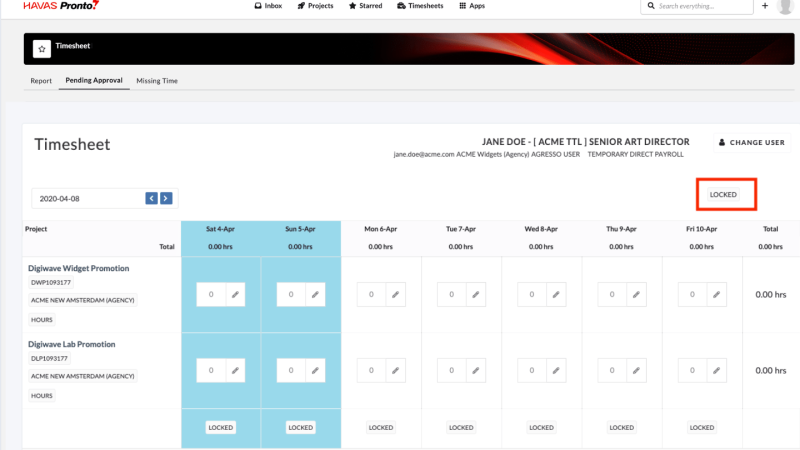Viewport: 800px width, 450px height.
Task: Click LOCKED badge under Mon 6-Apr
Action: (x=381, y=428)
